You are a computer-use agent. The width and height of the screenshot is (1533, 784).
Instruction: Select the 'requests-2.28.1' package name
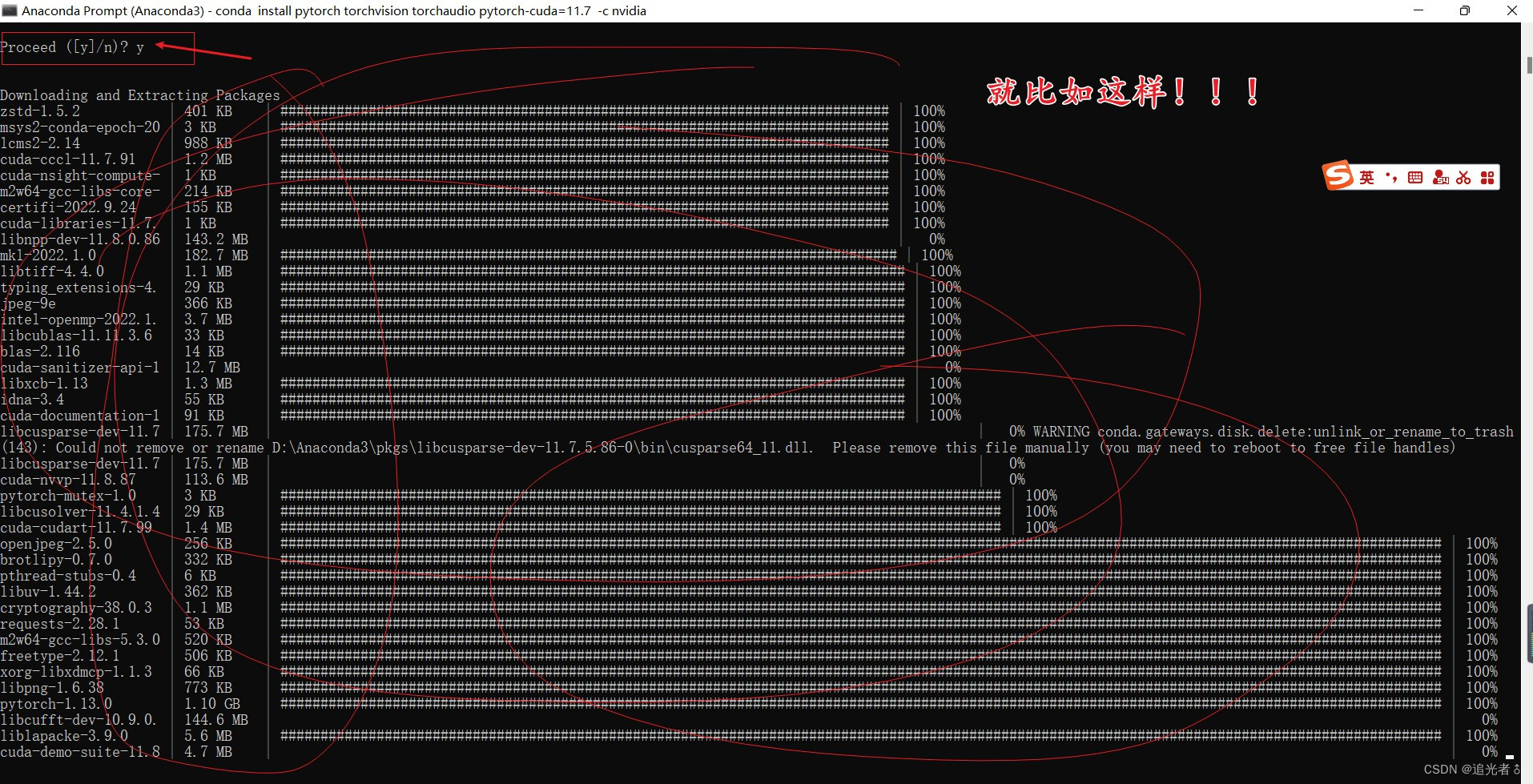coord(60,624)
